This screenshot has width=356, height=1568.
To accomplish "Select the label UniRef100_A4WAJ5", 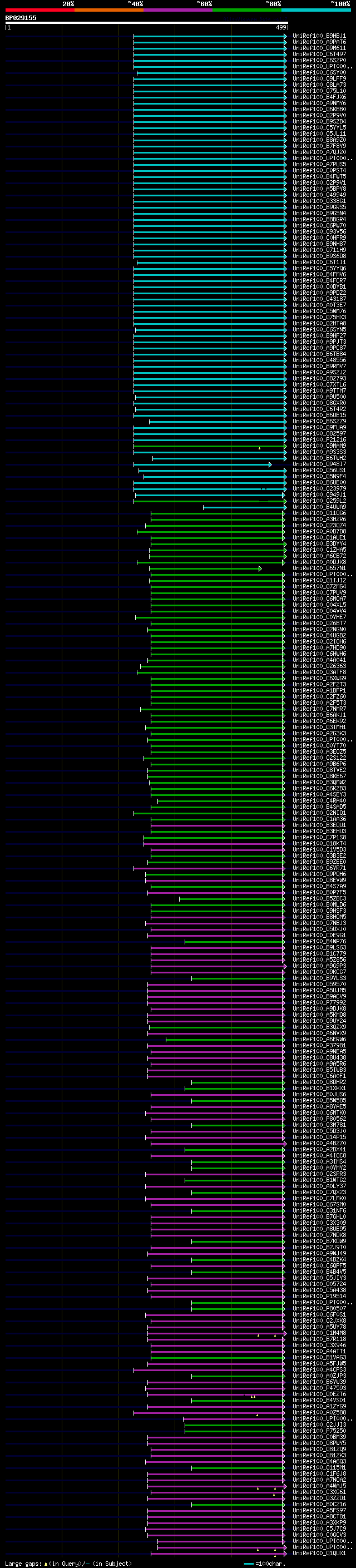I will click(x=319, y=1486).
